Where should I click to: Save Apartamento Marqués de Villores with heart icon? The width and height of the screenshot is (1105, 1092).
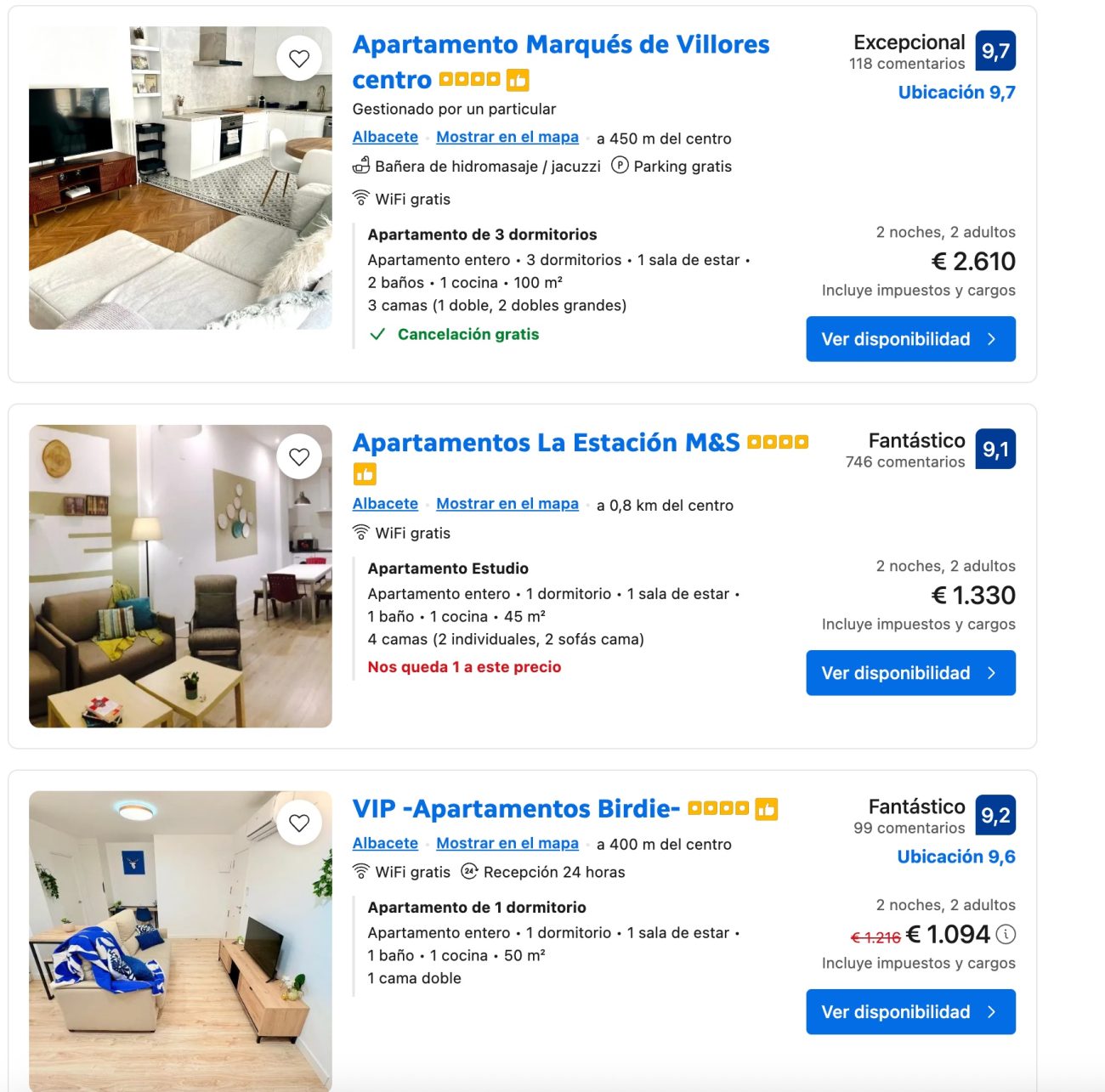pyautogui.click(x=299, y=59)
